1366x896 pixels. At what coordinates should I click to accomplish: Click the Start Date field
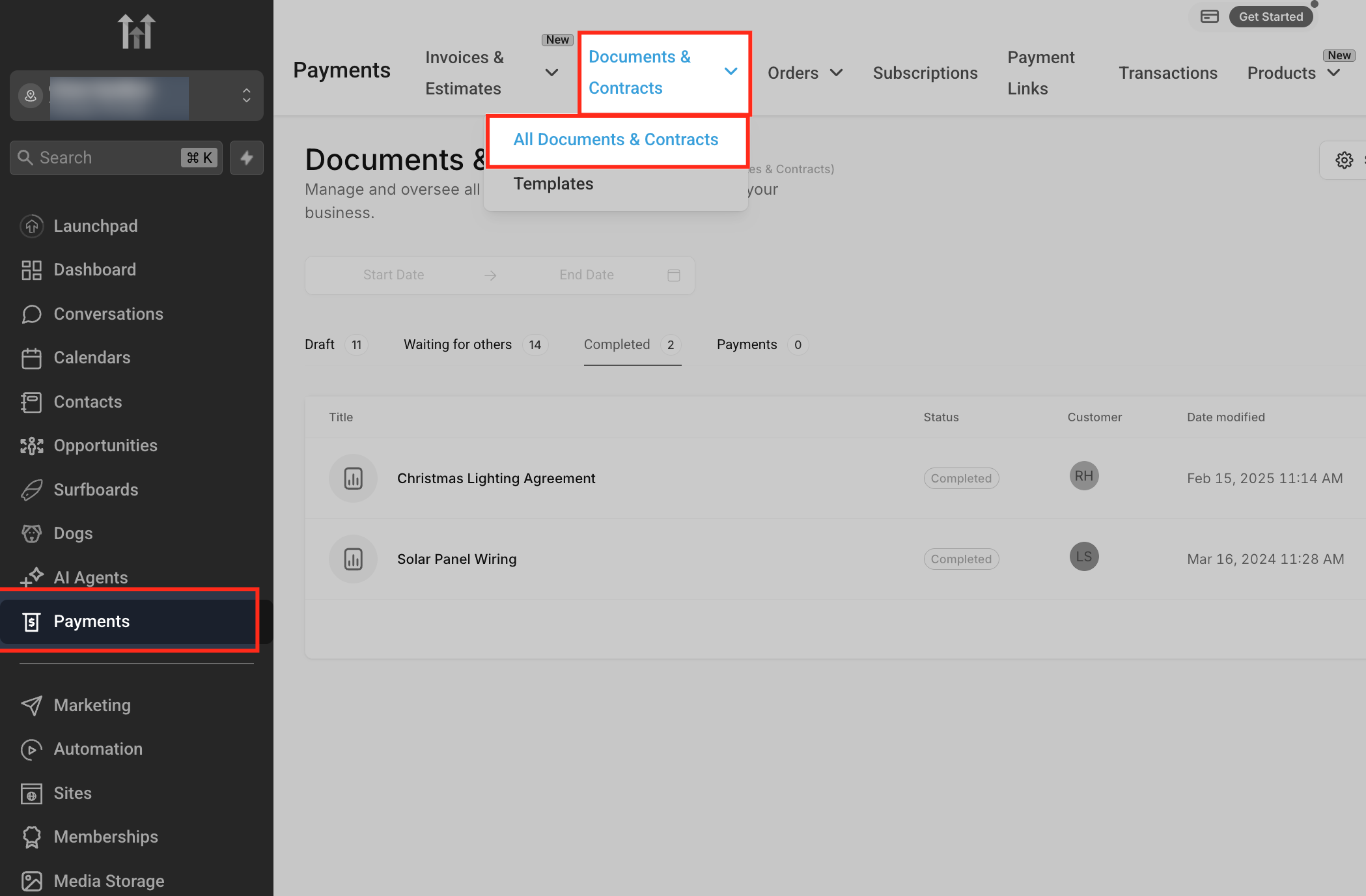tap(393, 275)
